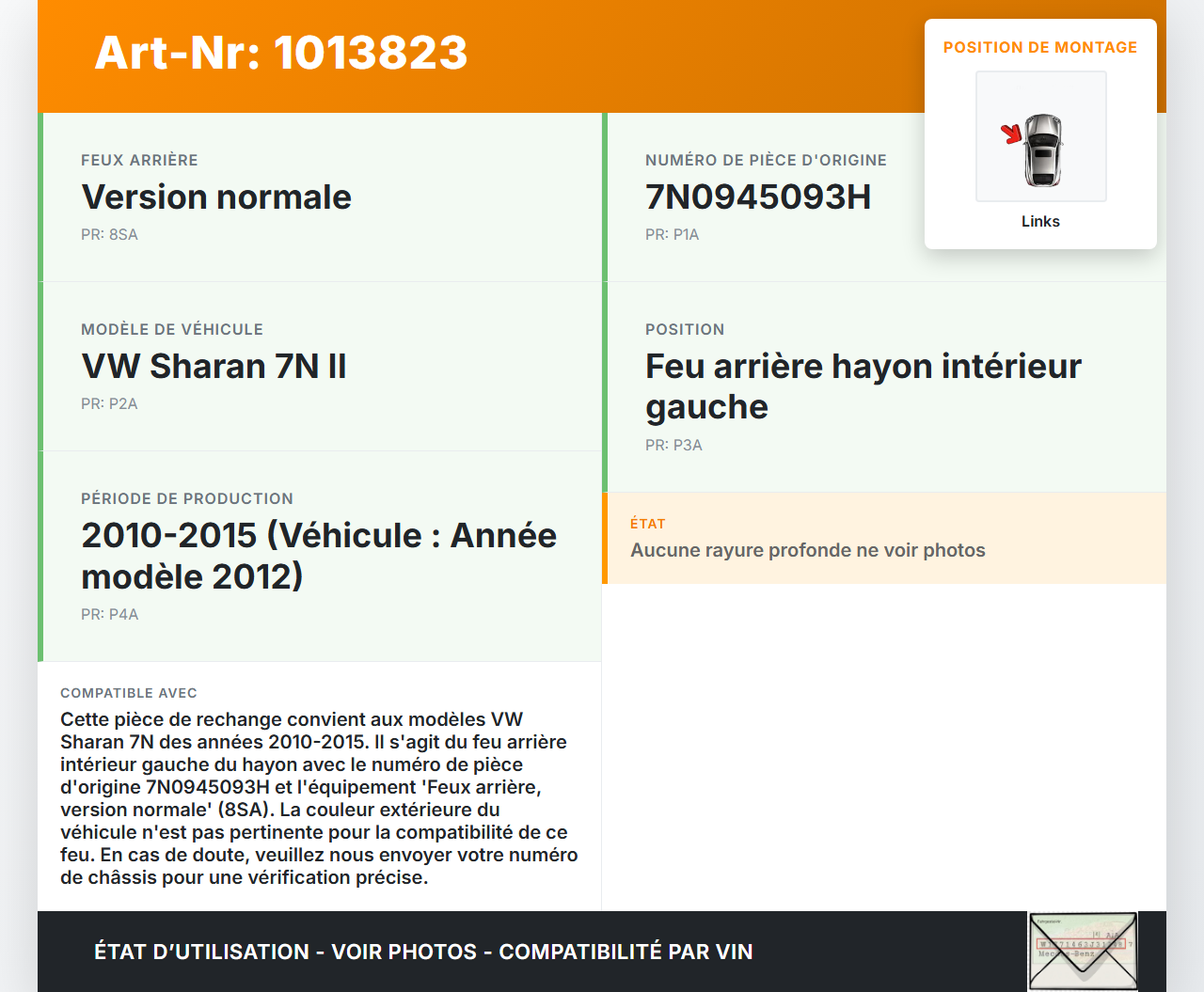Click the Position de montage card header

[1040, 47]
